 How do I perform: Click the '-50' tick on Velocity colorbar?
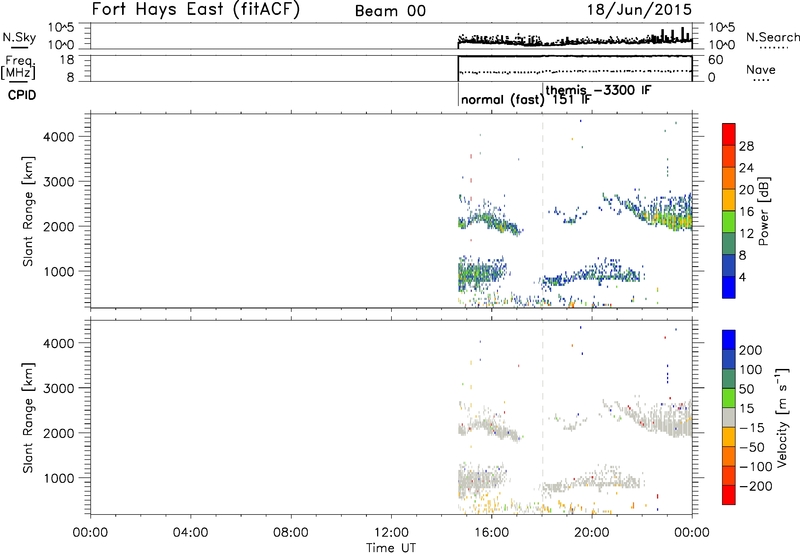[x=752, y=447]
